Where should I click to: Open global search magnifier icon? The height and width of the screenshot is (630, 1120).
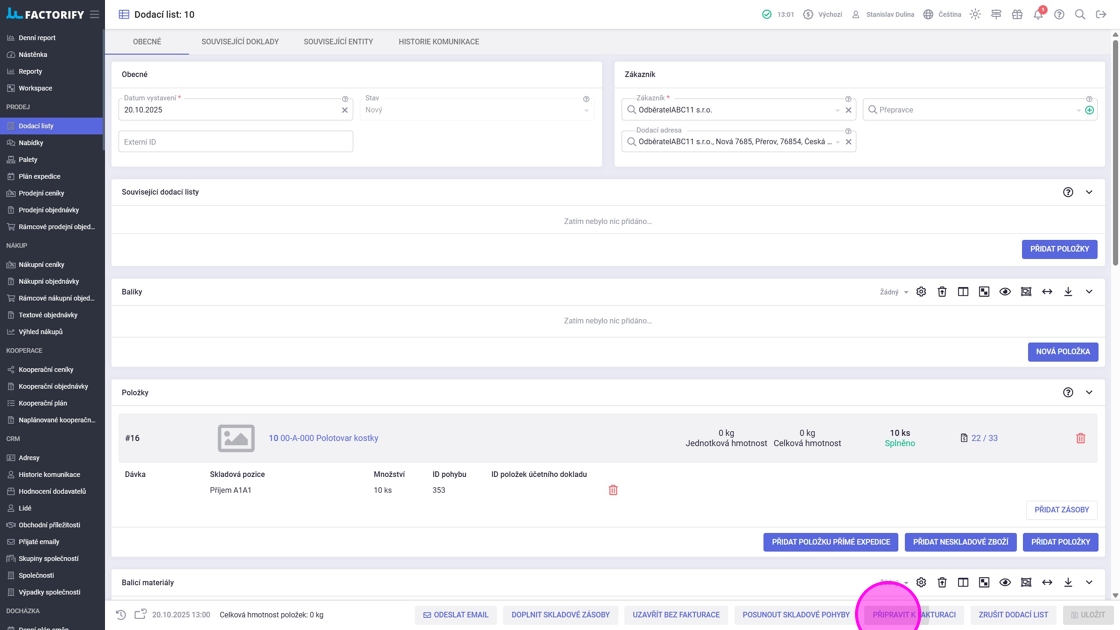(1080, 14)
